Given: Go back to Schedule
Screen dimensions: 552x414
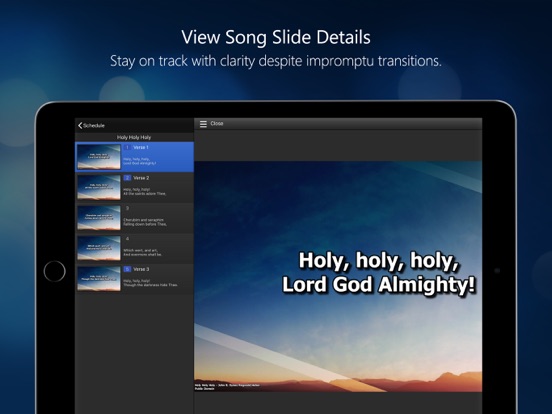Looking at the screenshot, I should click(92, 126).
